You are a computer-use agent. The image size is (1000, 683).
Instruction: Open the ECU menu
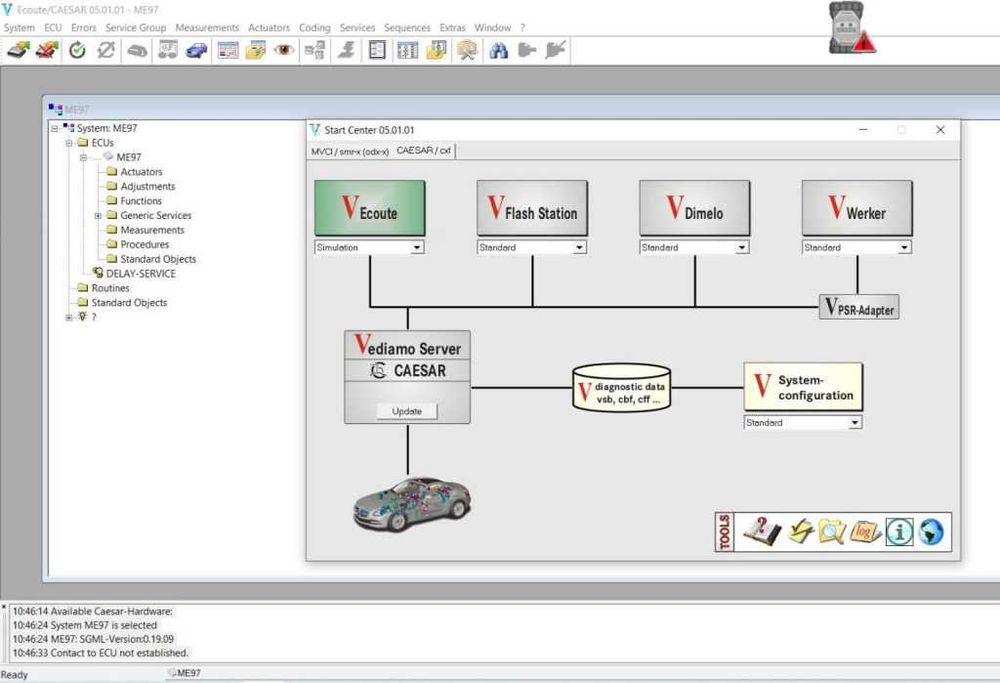53,27
